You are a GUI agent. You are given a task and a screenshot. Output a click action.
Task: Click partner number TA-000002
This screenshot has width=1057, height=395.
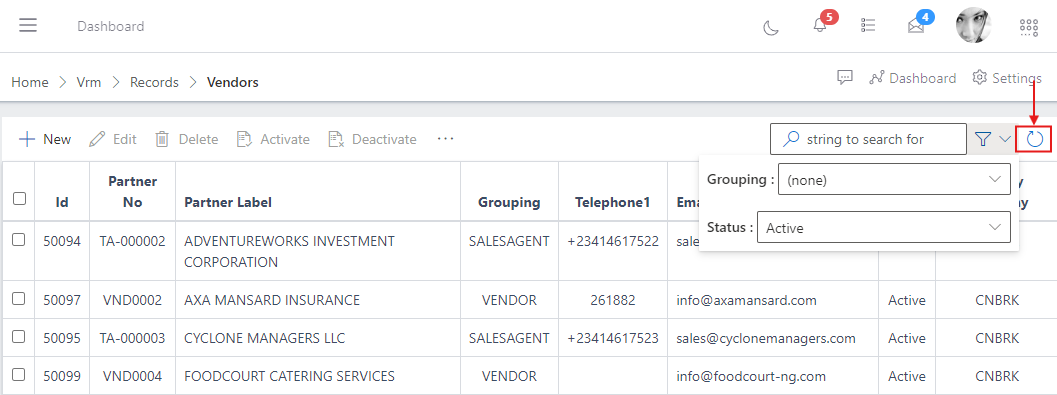[133, 241]
